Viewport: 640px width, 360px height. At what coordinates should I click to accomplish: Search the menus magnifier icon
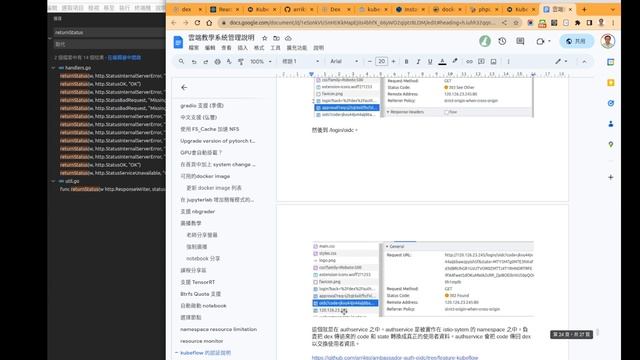tap(181, 61)
